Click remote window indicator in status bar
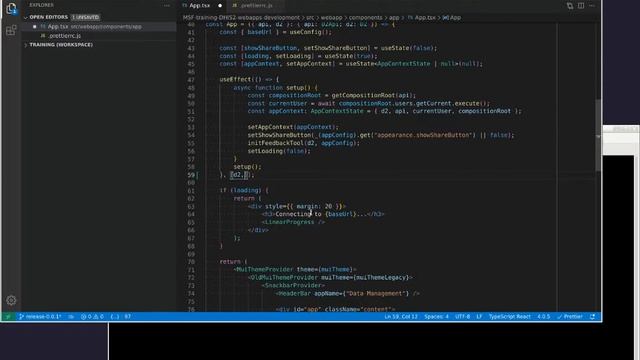 [8, 317]
